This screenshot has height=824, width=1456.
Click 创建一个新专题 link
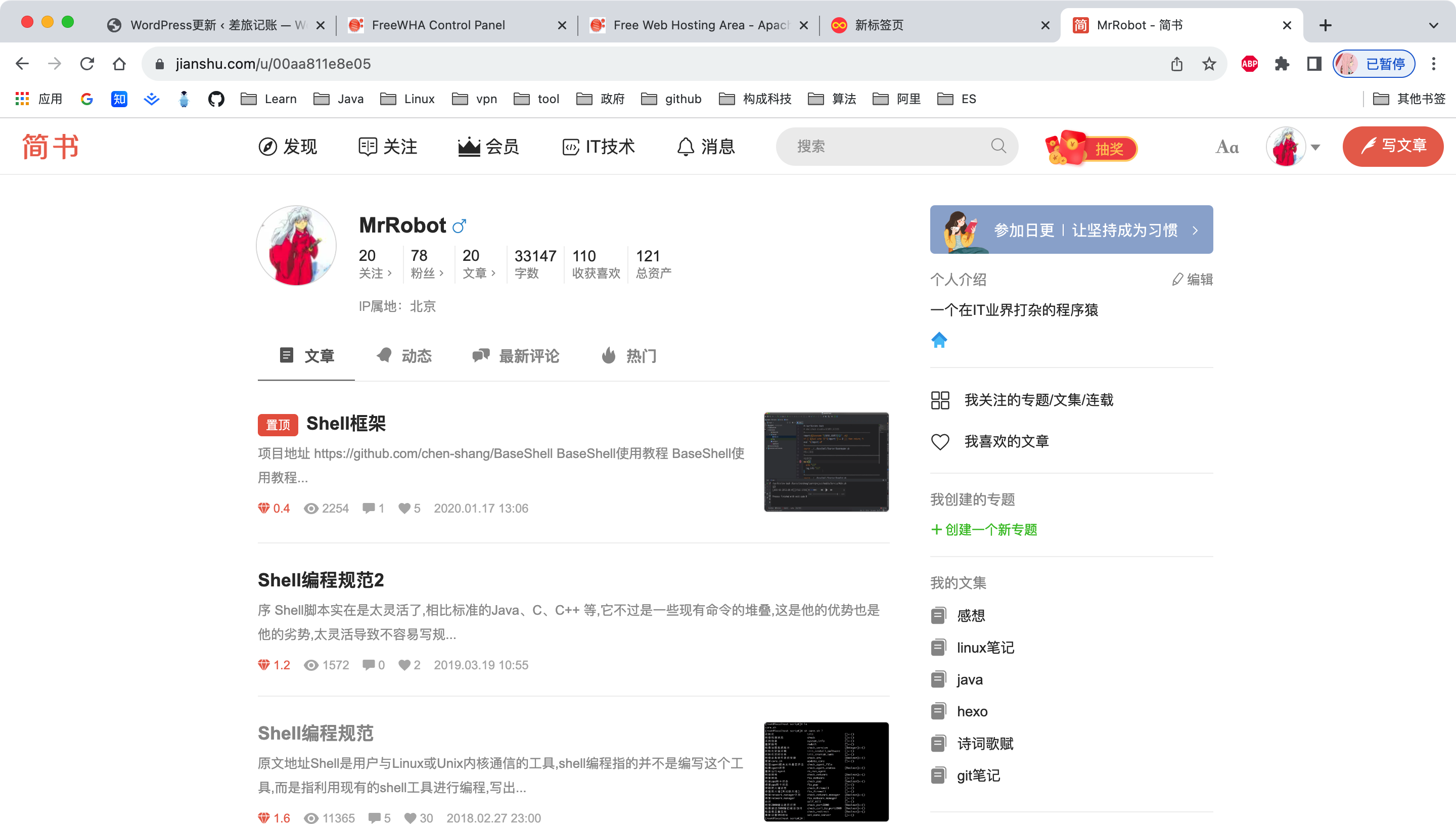tap(984, 530)
